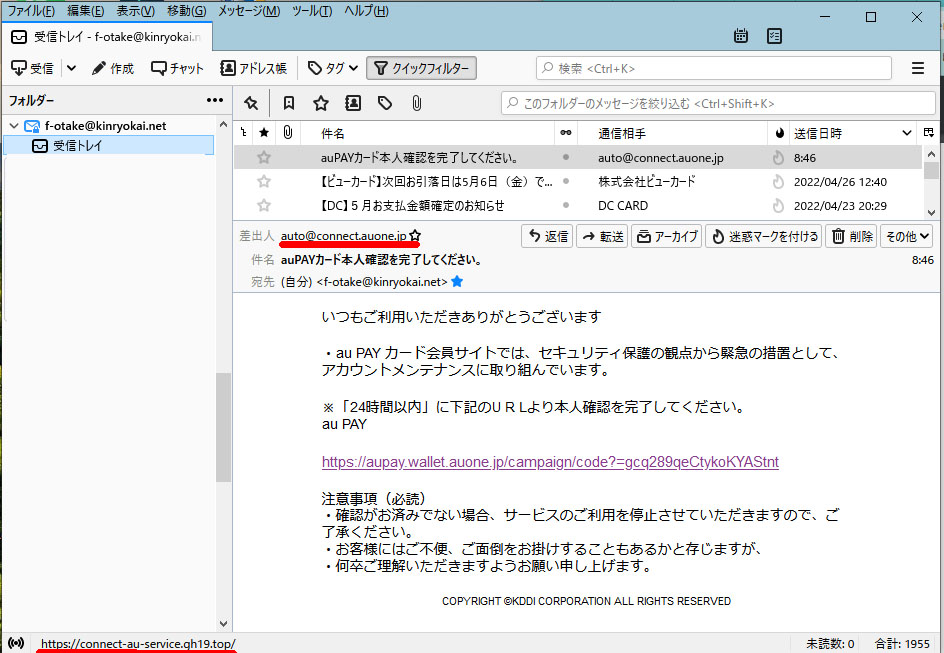This screenshot has width=944, height=653.
Task: Forward the message with 転送
Action: [x=602, y=236]
